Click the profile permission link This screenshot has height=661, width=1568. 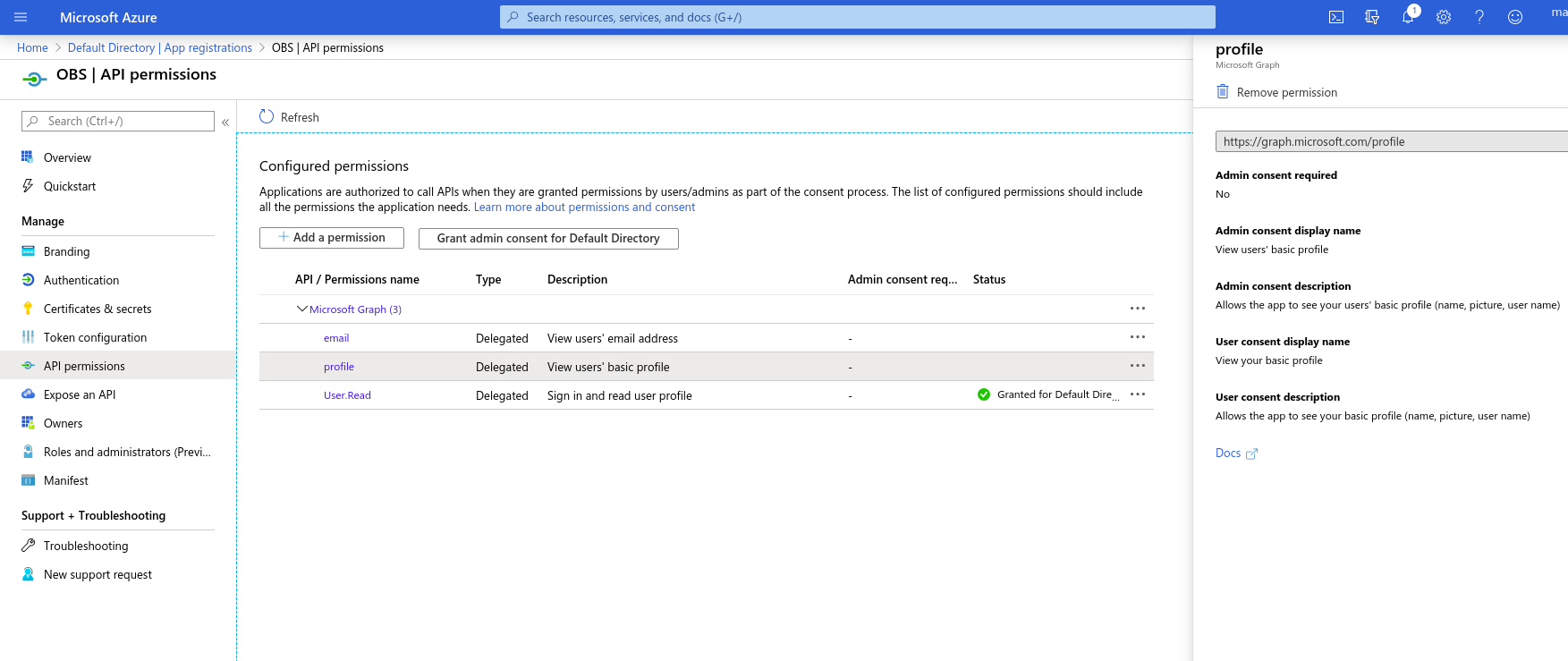339,367
